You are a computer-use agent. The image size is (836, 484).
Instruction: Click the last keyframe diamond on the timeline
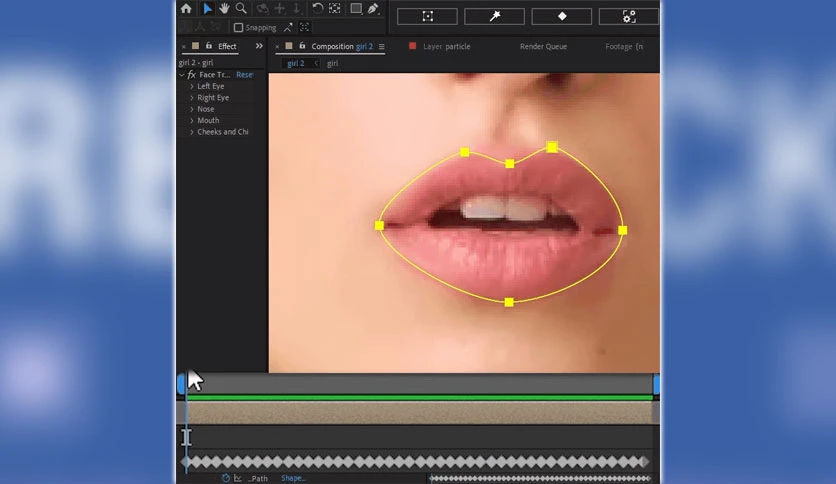(x=644, y=462)
